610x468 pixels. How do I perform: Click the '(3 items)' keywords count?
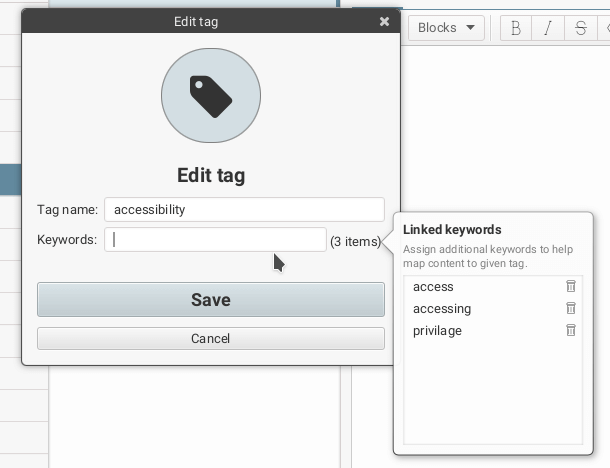pos(355,241)
